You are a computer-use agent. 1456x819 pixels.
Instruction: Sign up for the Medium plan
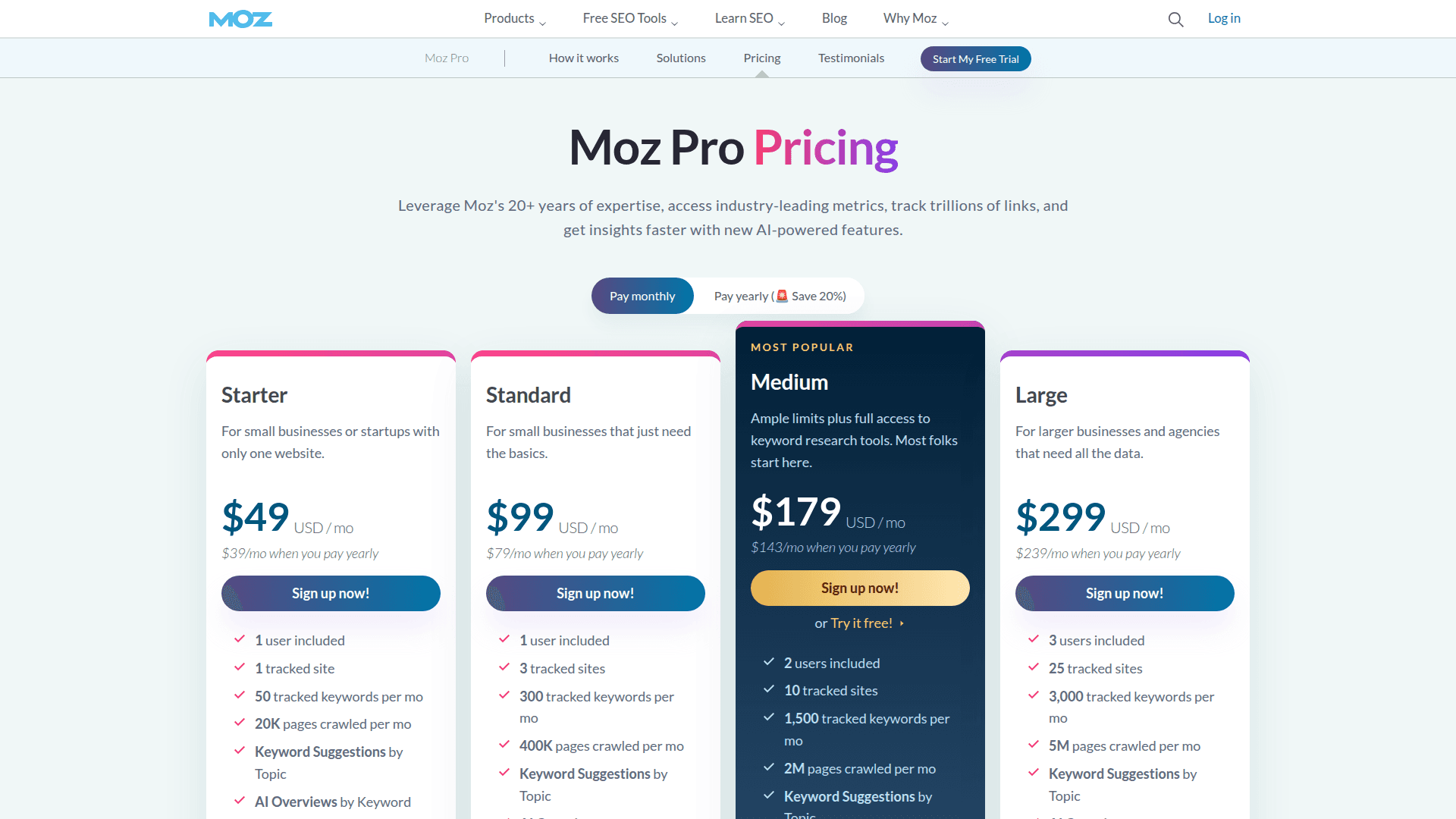tap(859, 588)
